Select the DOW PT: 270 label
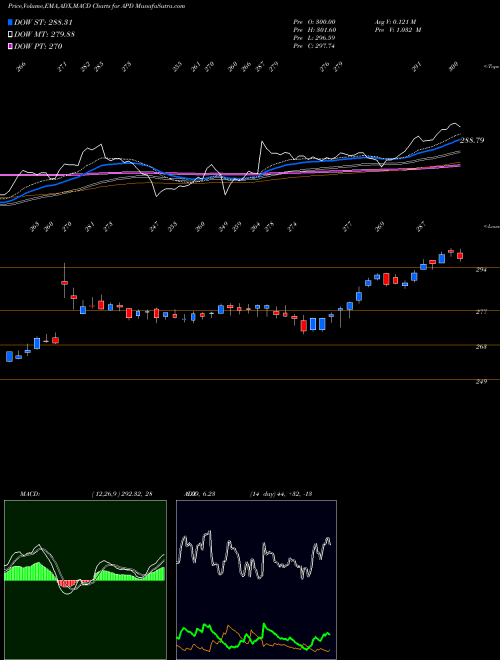 (x=38, y=46)
